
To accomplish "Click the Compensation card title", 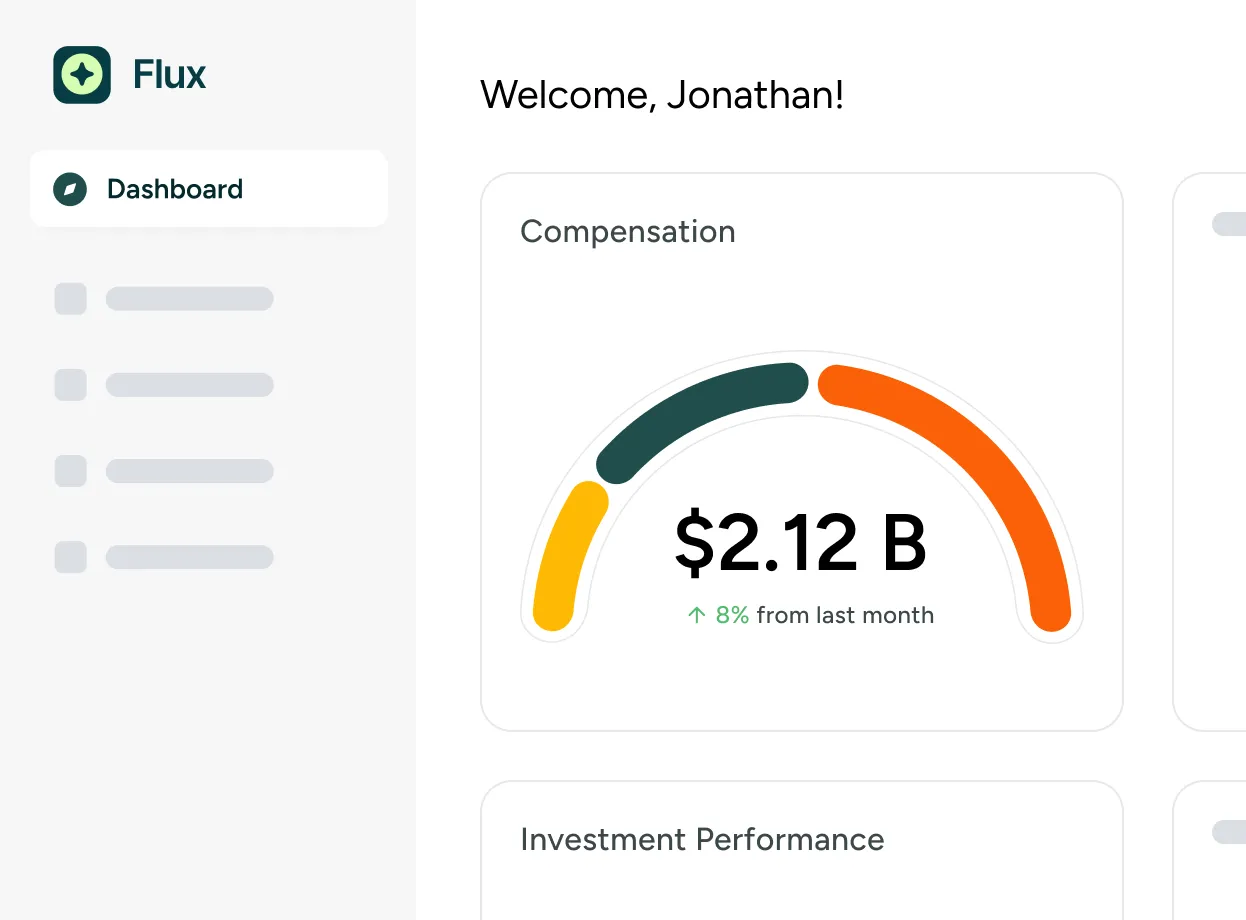I will pos(628,232).
